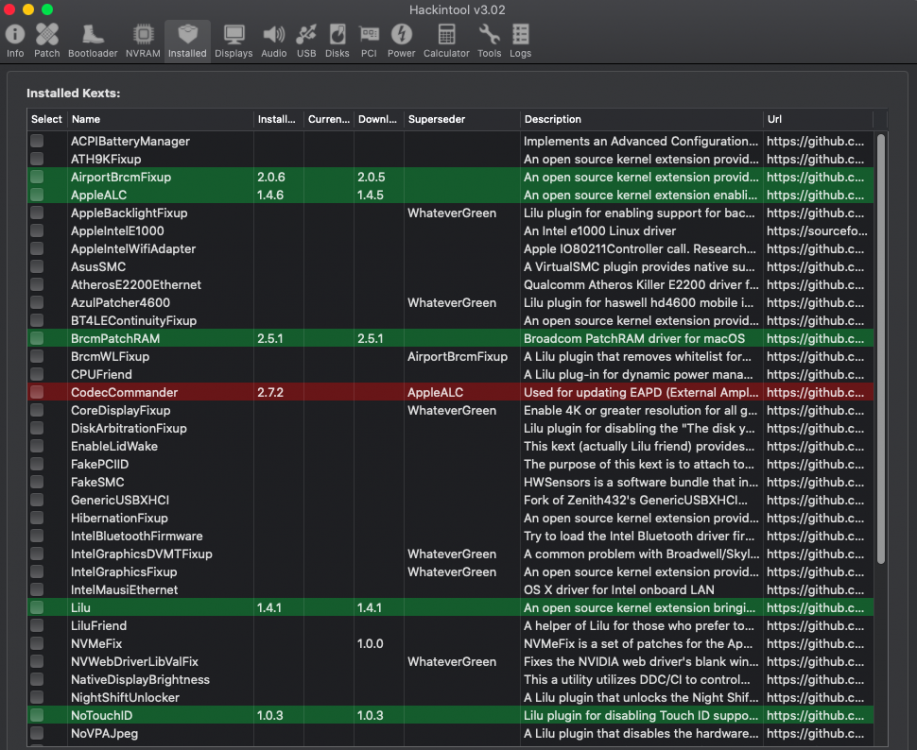Image resolution: width=917 pixels, height=750 pixels.
Task: Sort by Download version column header
Action: tap(378, 119)
